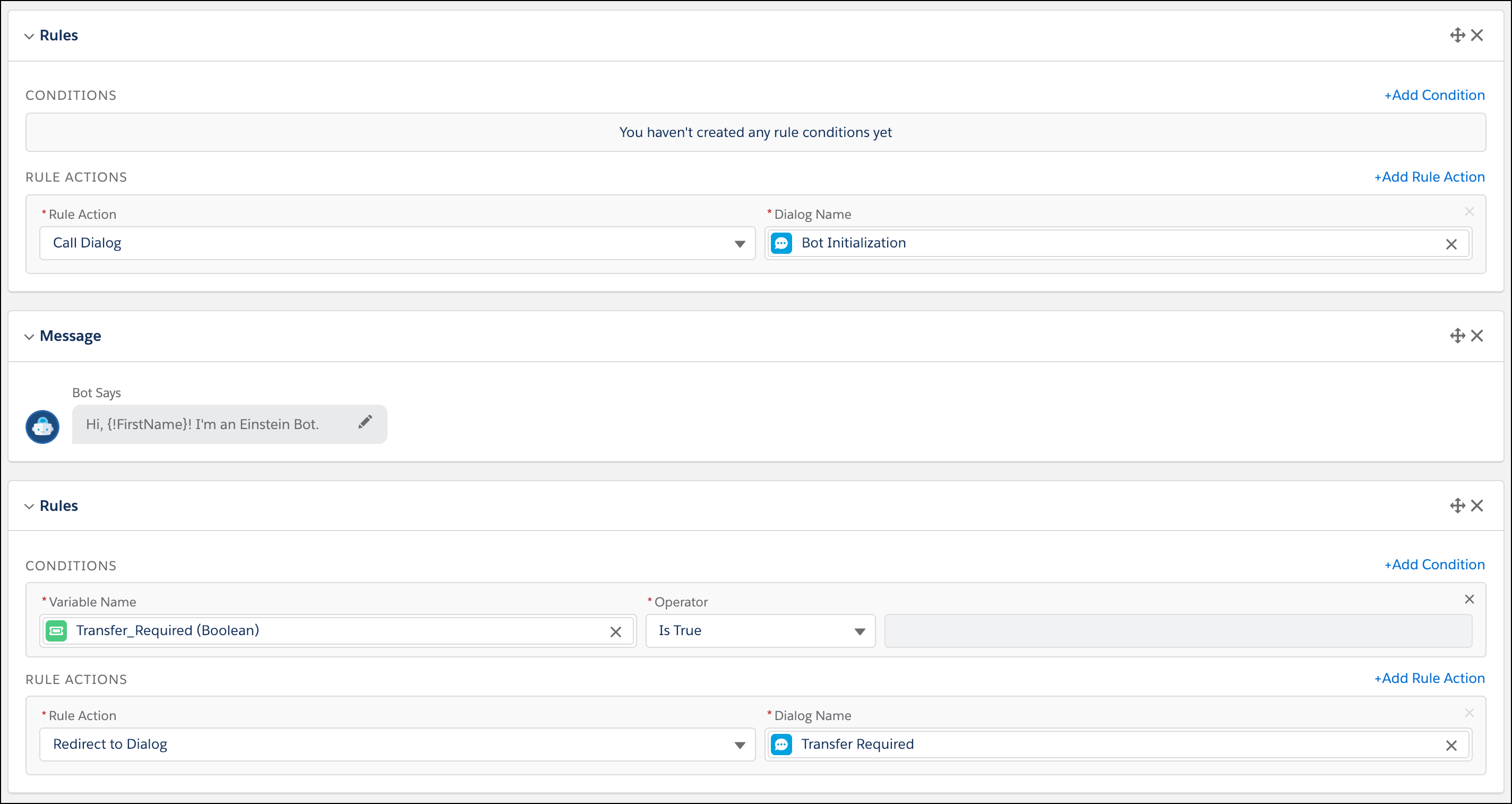Click the green Boolean variable icon
Image resolution: width=1512 pixels, height=804 pixels.
[x=57, y=631]
